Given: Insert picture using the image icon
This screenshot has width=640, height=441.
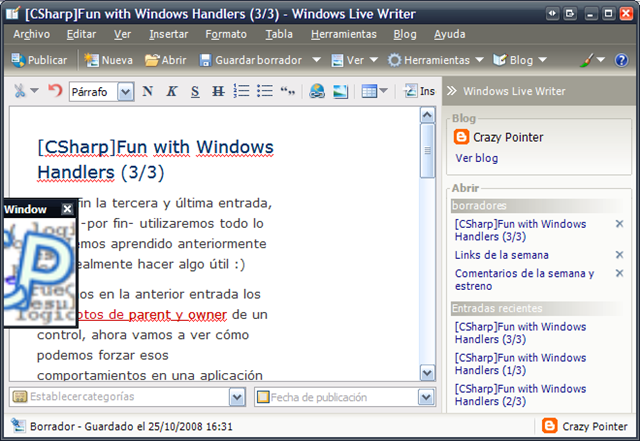Looking at the screenshot, I should [340, 91].
